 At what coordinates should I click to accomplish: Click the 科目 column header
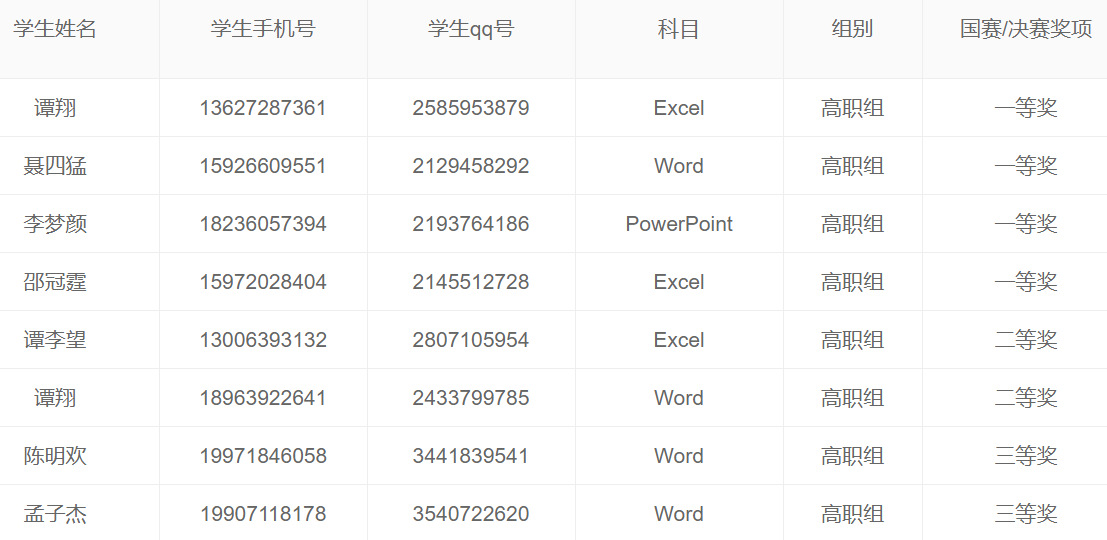678,29
